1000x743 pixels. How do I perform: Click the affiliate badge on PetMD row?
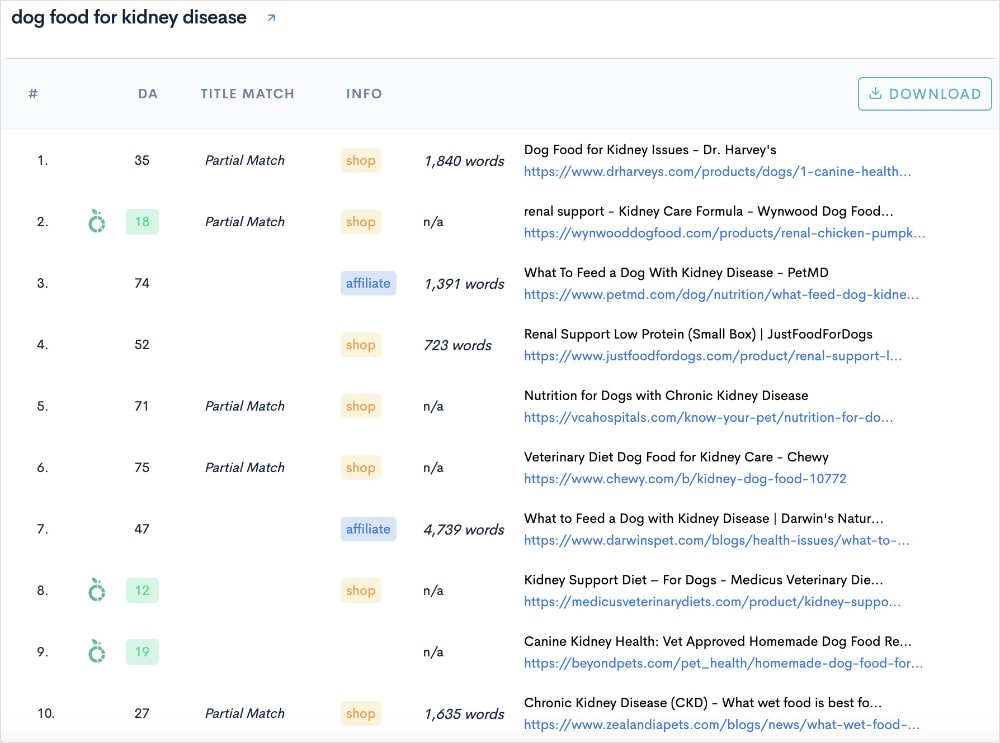tap(368, 283)
